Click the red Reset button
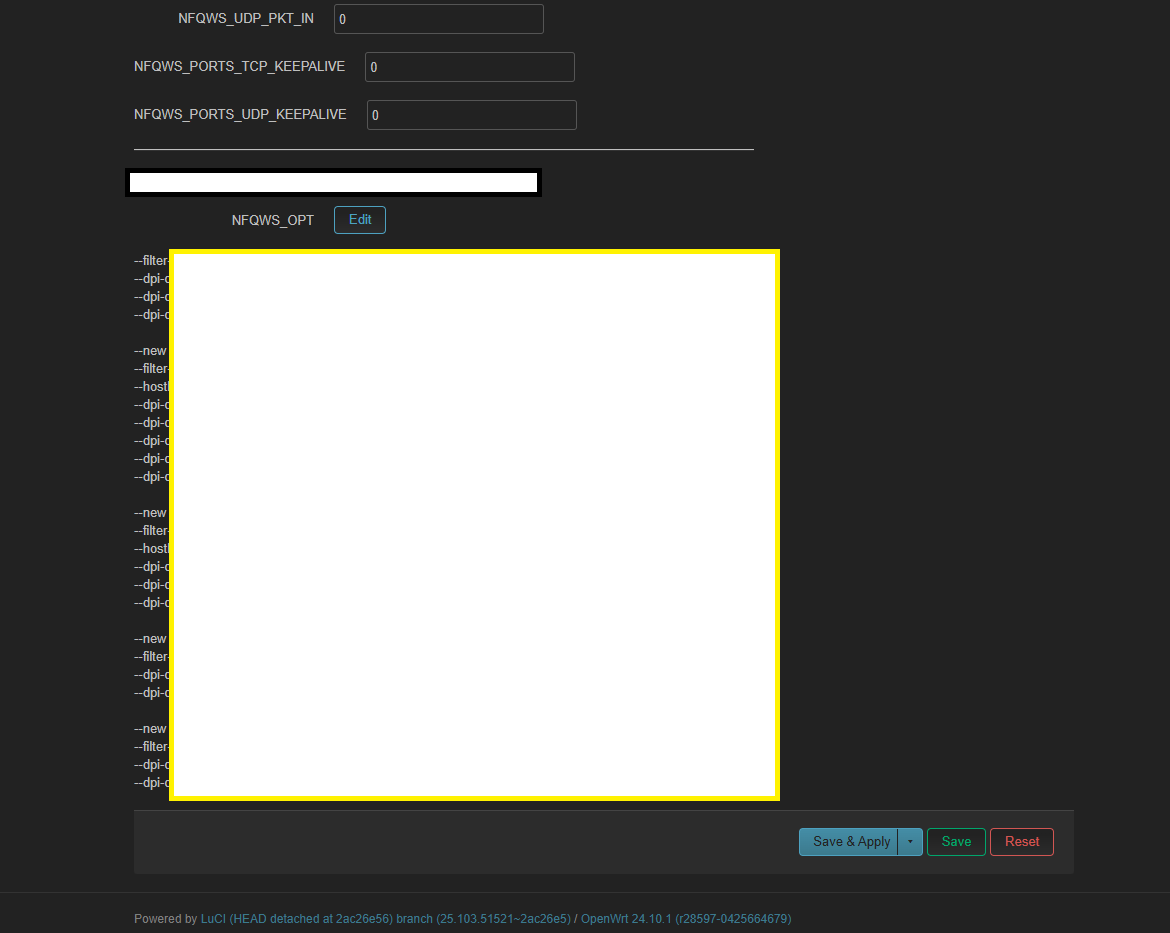Viewport: 1170px width, 933px height. [1022, 842]
